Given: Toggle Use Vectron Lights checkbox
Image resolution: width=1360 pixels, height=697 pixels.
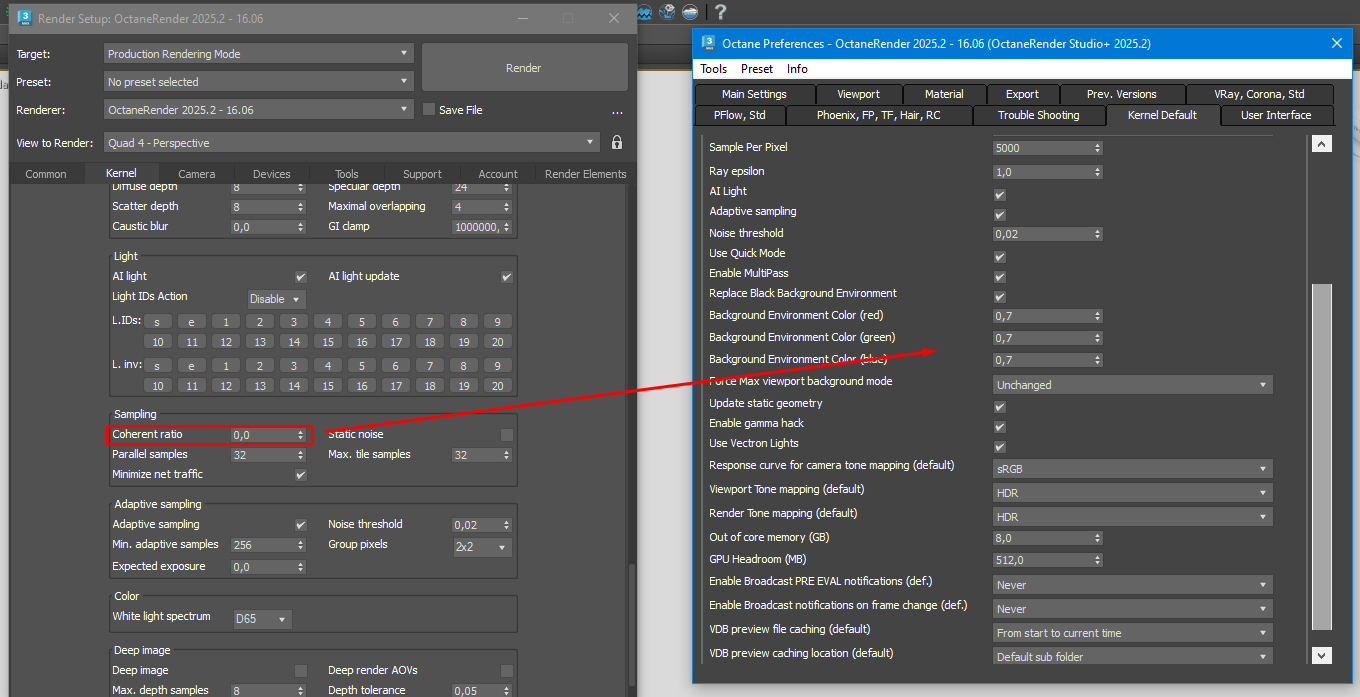Looking at the screenshot, I should point(1000,447).
